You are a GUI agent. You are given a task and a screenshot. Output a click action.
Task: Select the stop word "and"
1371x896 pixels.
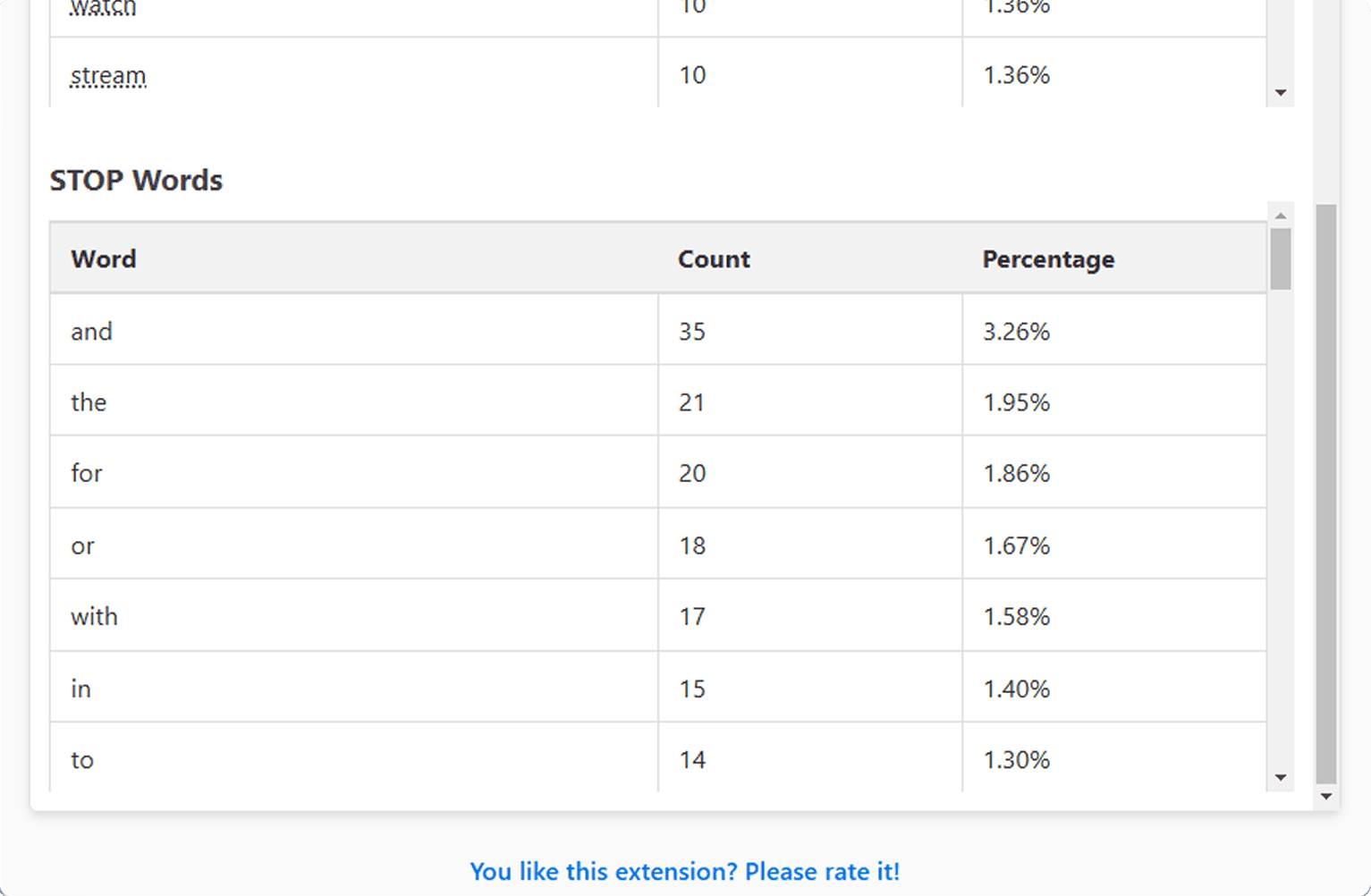pos(92,332)
